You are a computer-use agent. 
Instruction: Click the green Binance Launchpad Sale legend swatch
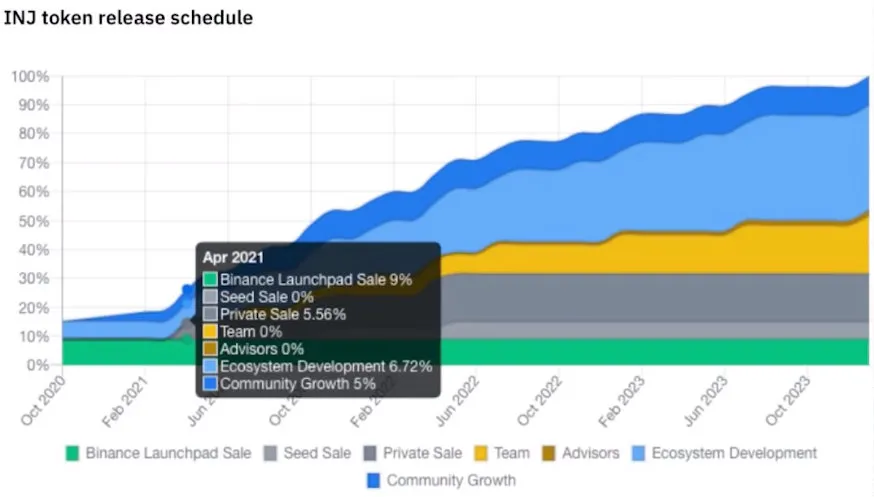point(72,453)
